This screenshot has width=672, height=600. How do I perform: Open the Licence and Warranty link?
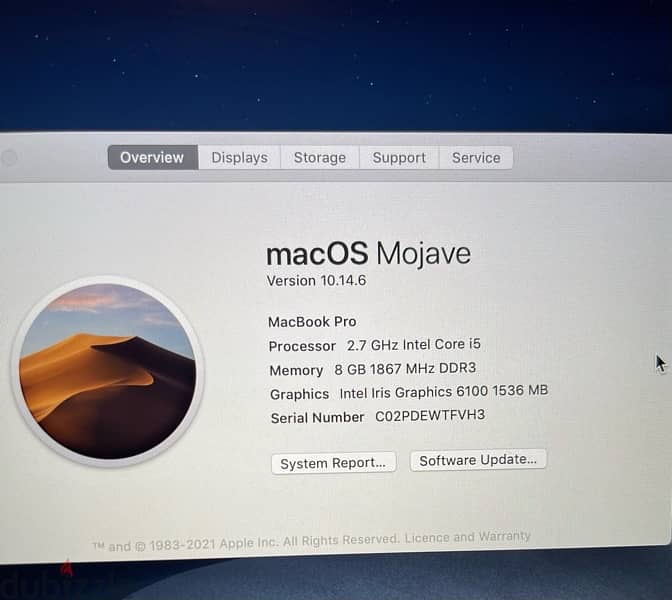467,538
